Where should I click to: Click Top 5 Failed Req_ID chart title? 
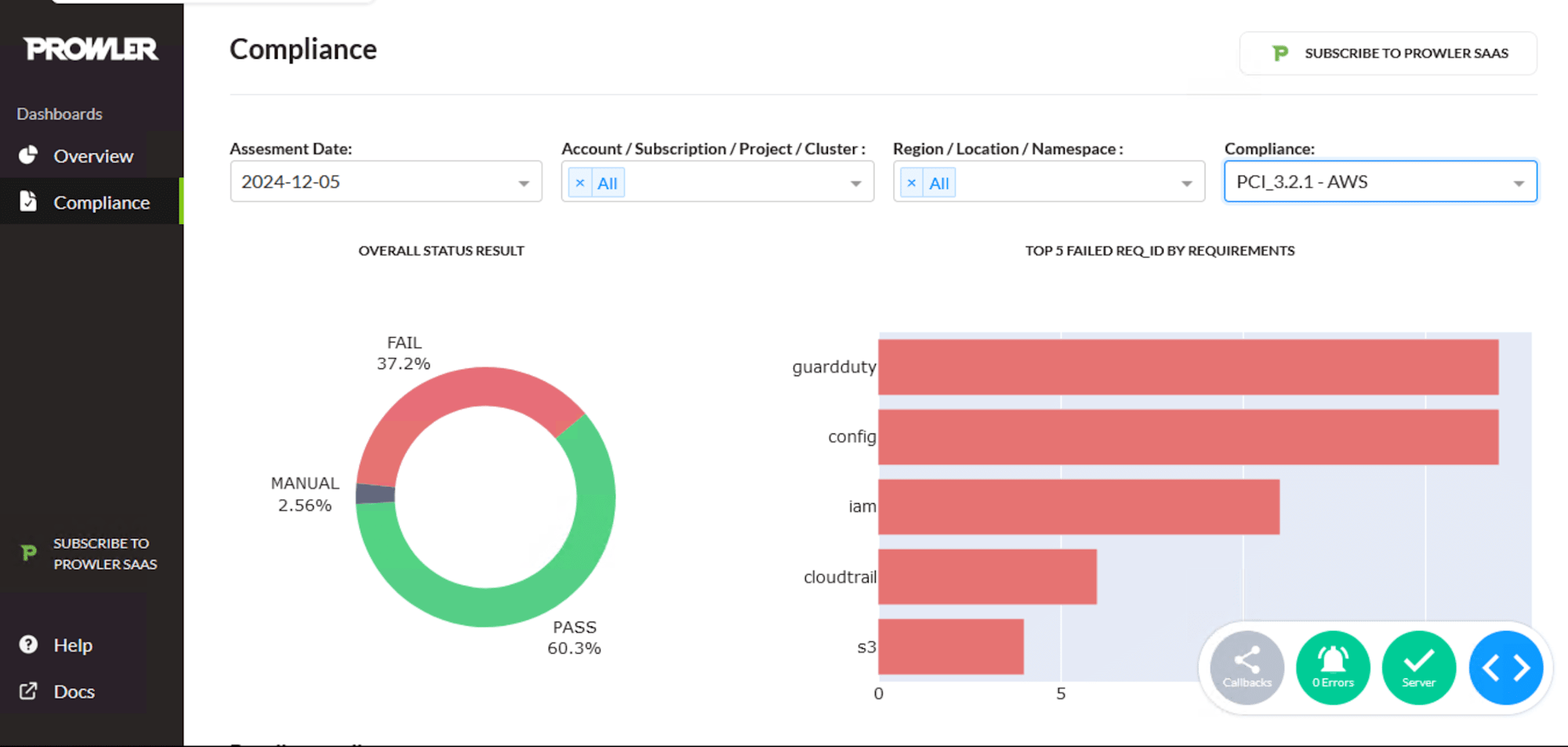[1160, 251]
